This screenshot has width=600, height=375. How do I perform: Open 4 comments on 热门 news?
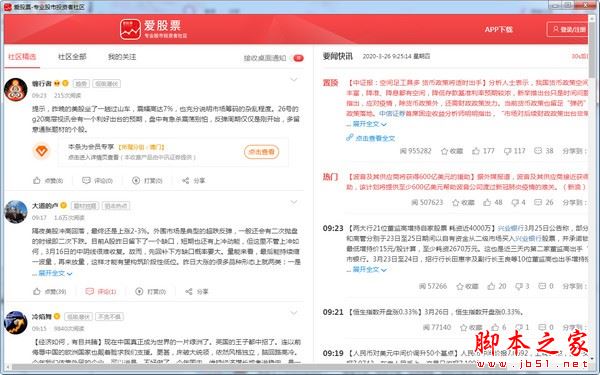519,202
